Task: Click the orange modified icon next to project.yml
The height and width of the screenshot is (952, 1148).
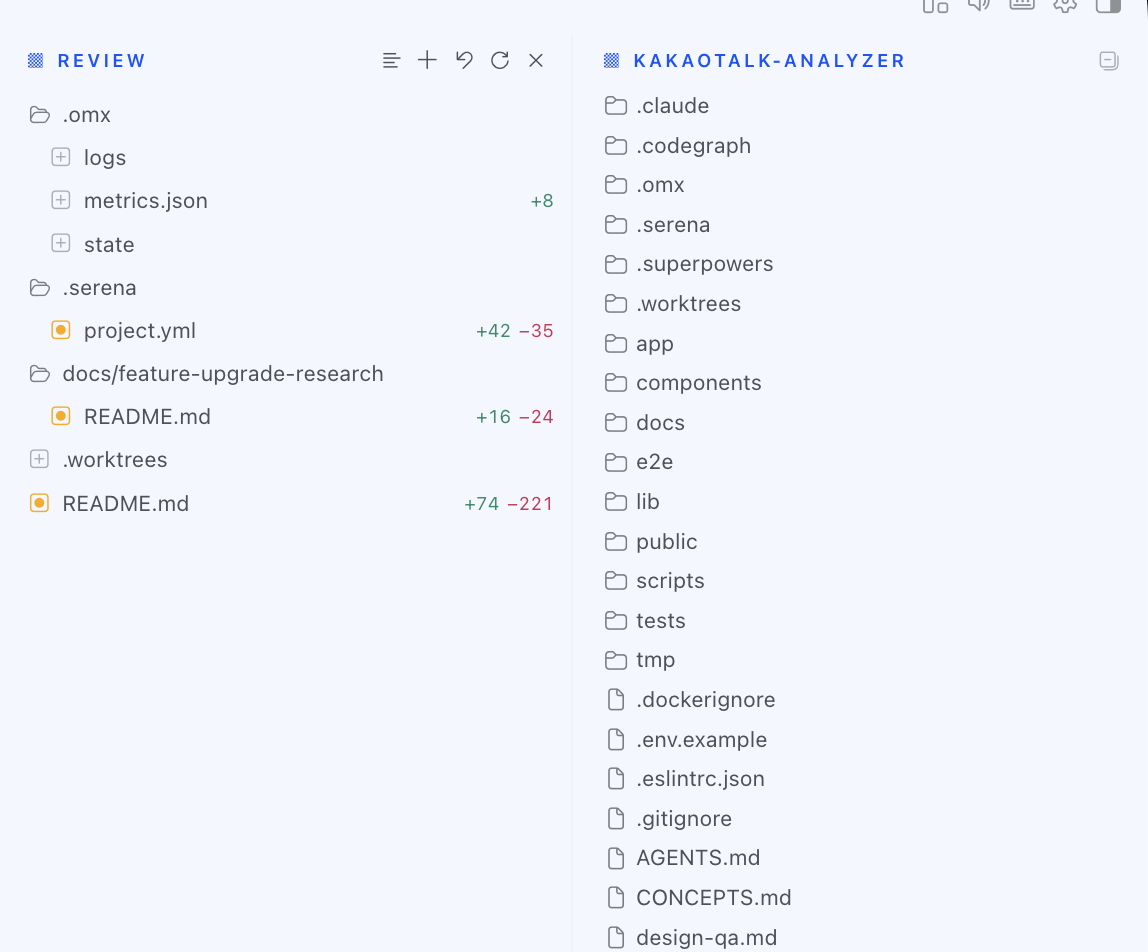Action: (x=61, y=330)
